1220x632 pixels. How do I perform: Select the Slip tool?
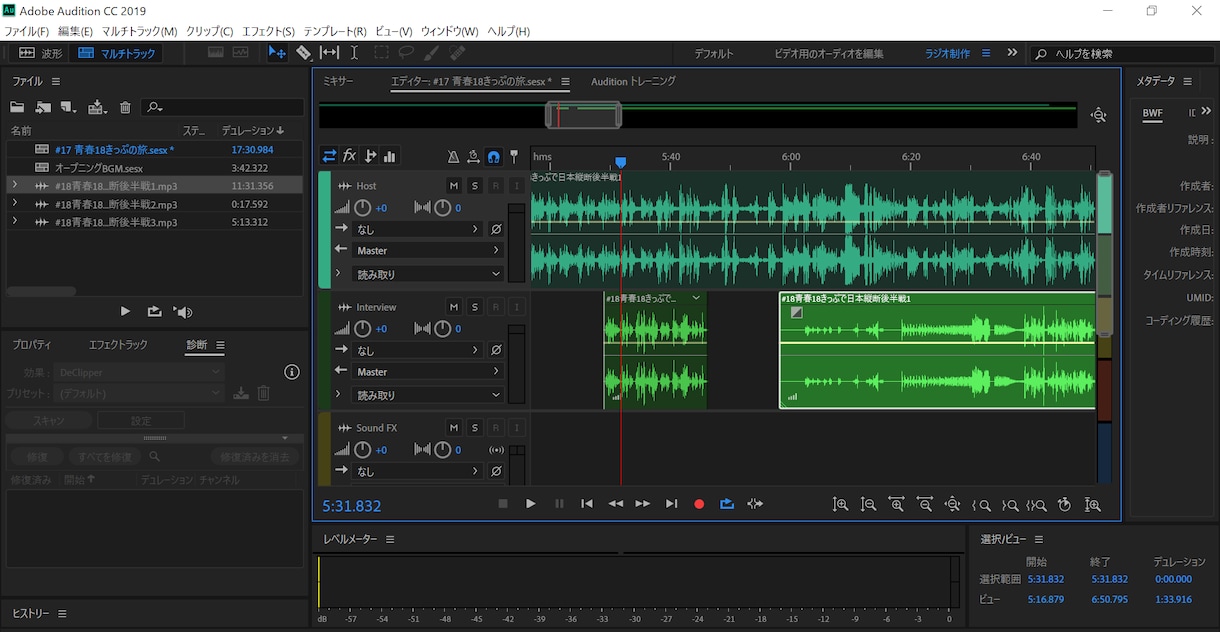[329, 53]
